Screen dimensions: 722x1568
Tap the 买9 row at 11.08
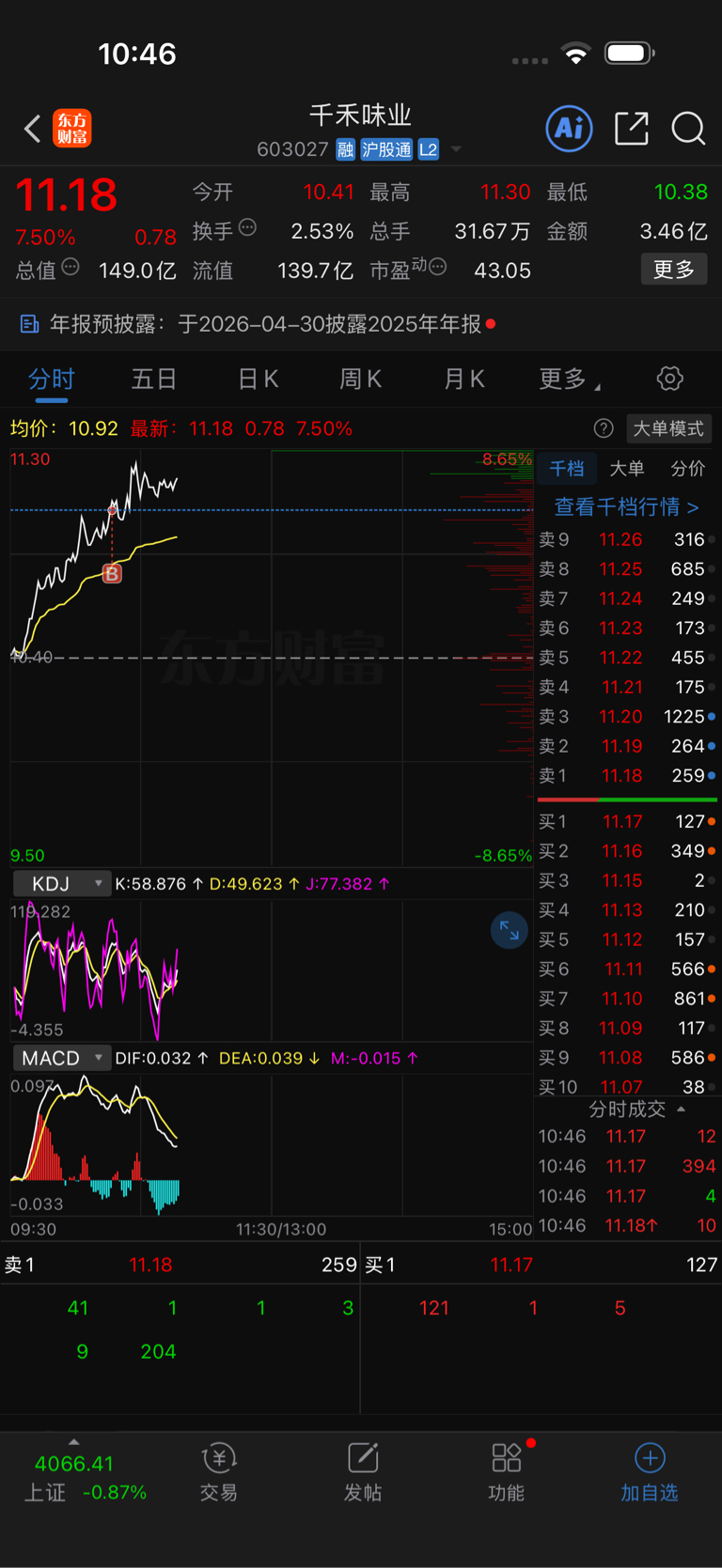627,1058
